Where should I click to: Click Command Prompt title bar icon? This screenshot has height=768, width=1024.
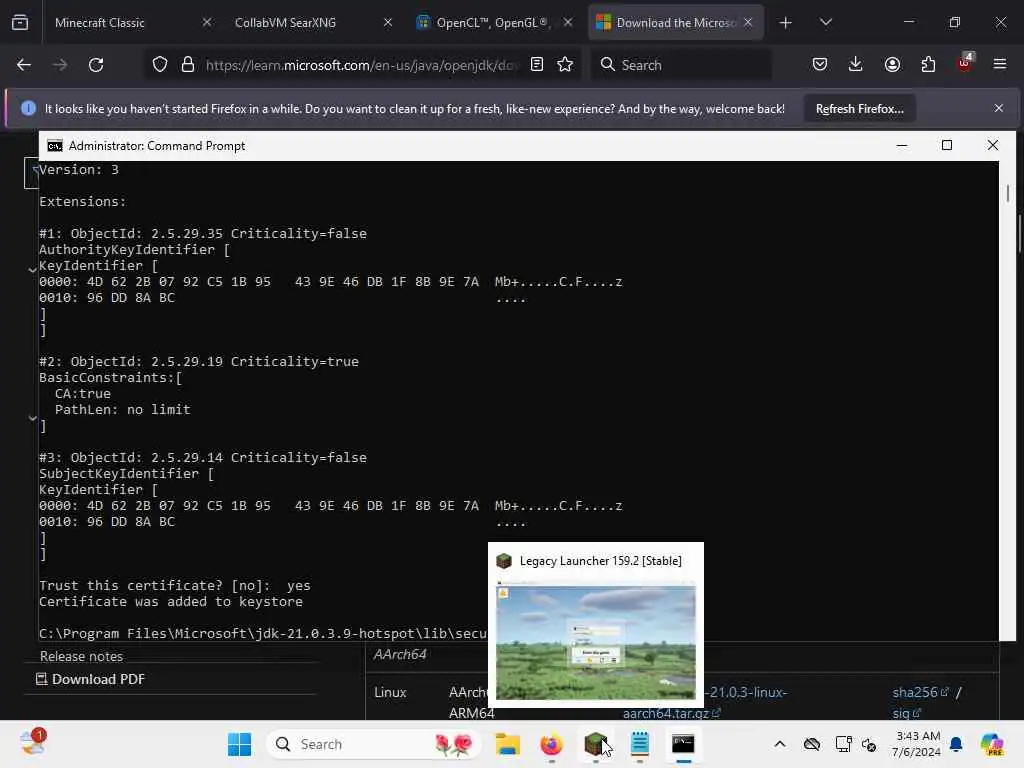coord(55,146)
